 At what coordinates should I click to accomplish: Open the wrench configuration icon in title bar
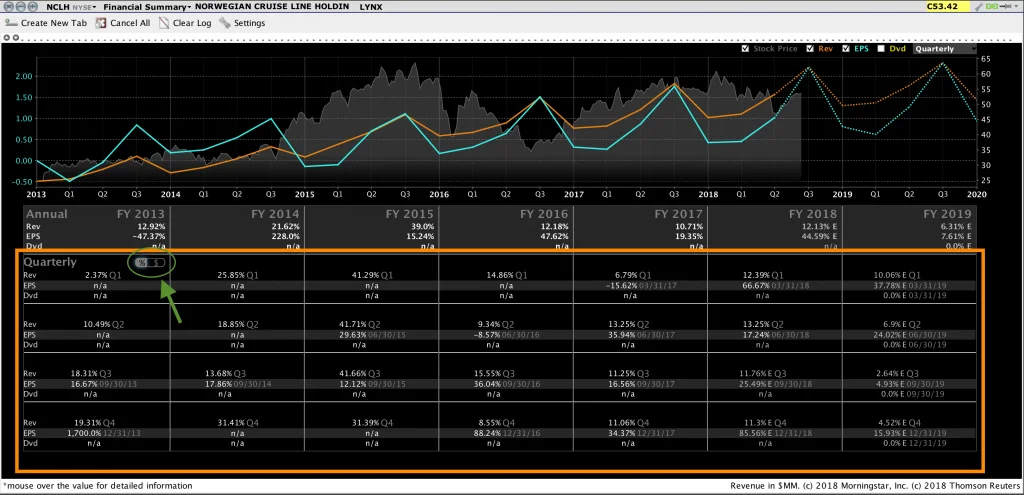(x=978, y=7)
